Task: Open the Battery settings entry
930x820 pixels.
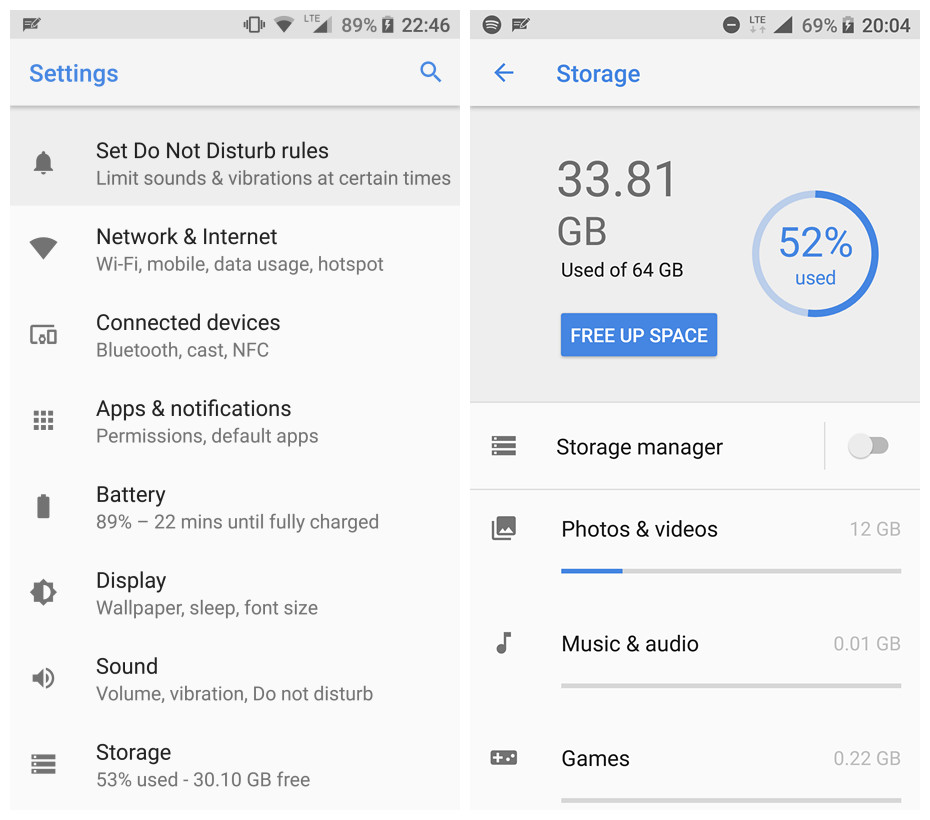Action: 235,508
